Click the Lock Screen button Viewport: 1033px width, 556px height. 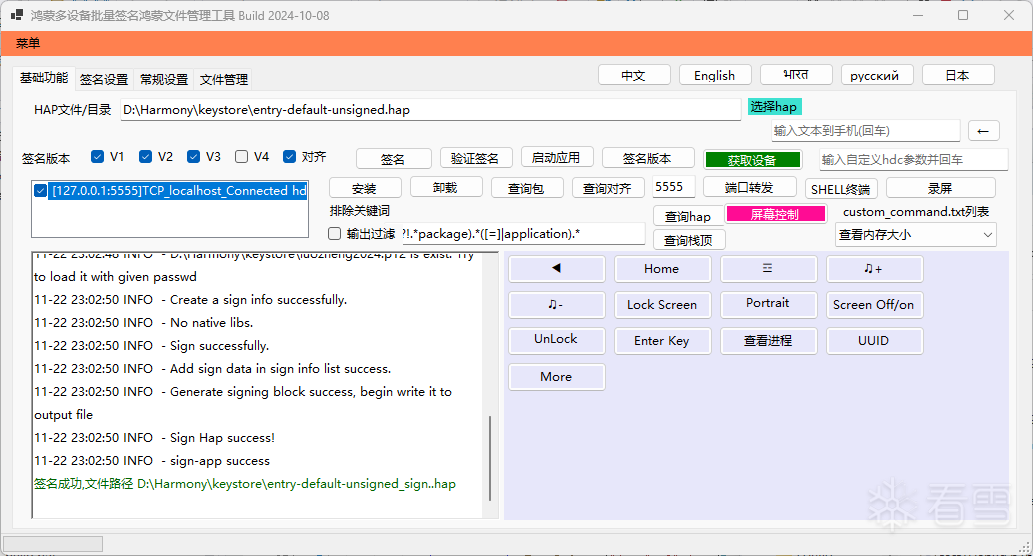pos(662,305)
